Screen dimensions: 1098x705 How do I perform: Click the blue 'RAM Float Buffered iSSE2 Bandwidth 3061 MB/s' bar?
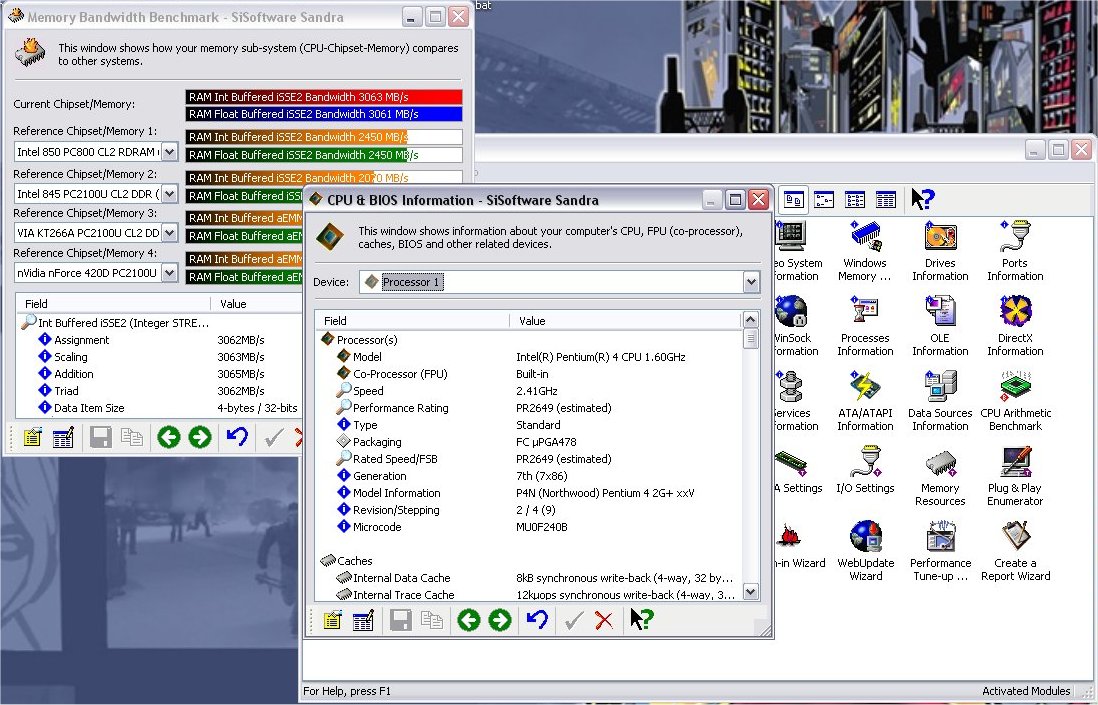click(x=324, y=114)
